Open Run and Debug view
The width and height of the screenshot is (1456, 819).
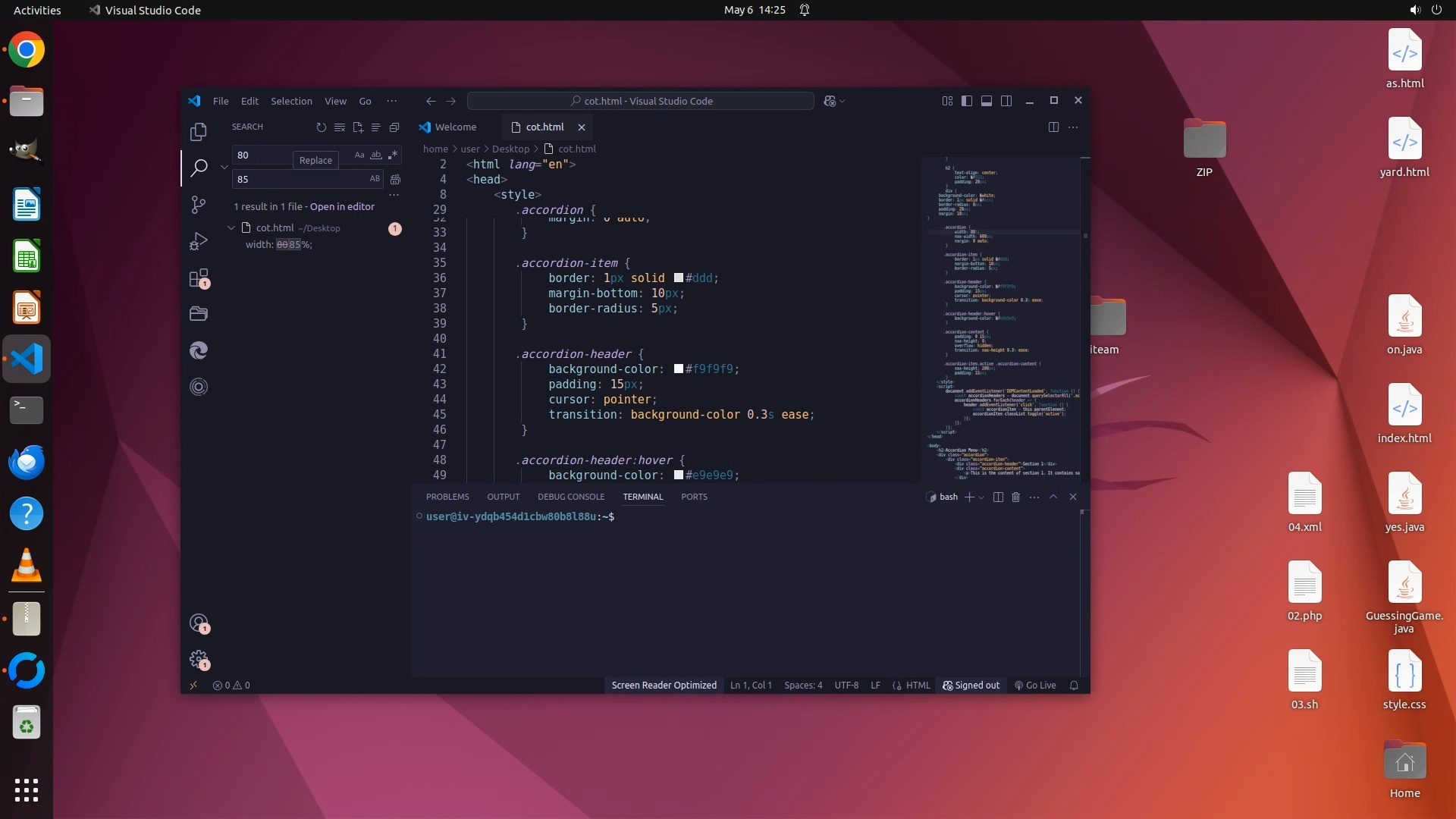click(199, 241)
